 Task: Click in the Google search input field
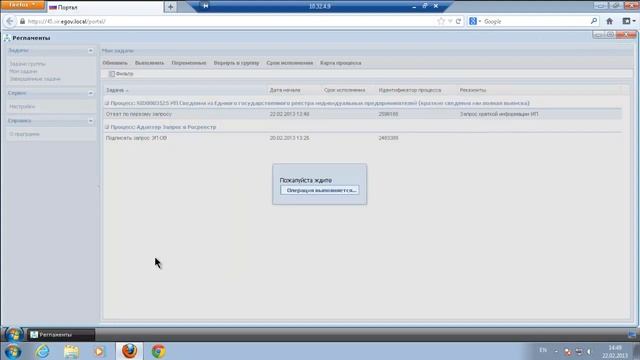[x=535, y=21]
